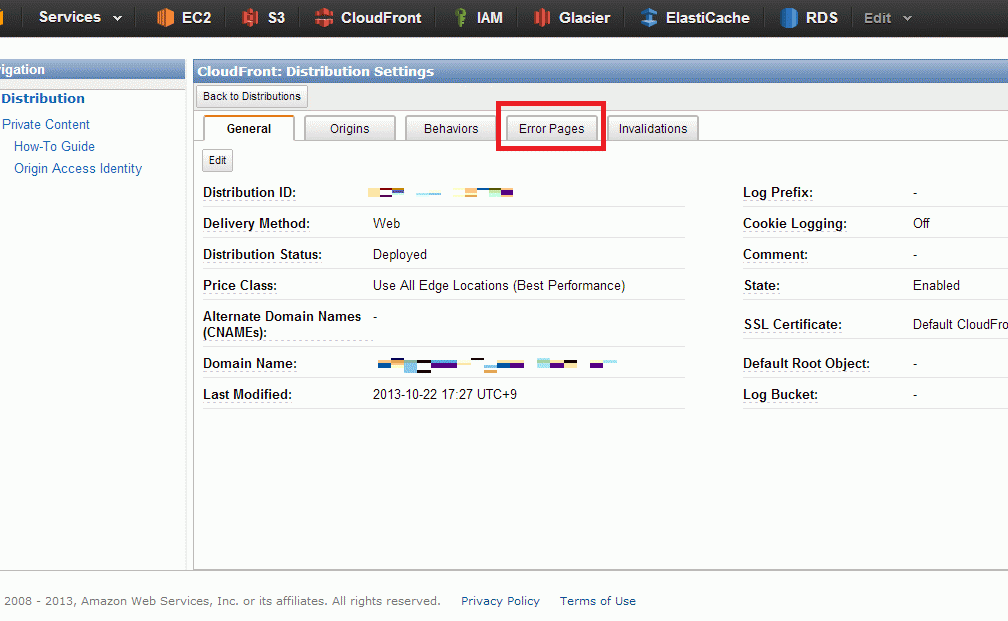Screen dimensions: 1008x621
Task: Click the Alternate Domain Names (CNAMEs) label
Action: [x=282, y=324]
